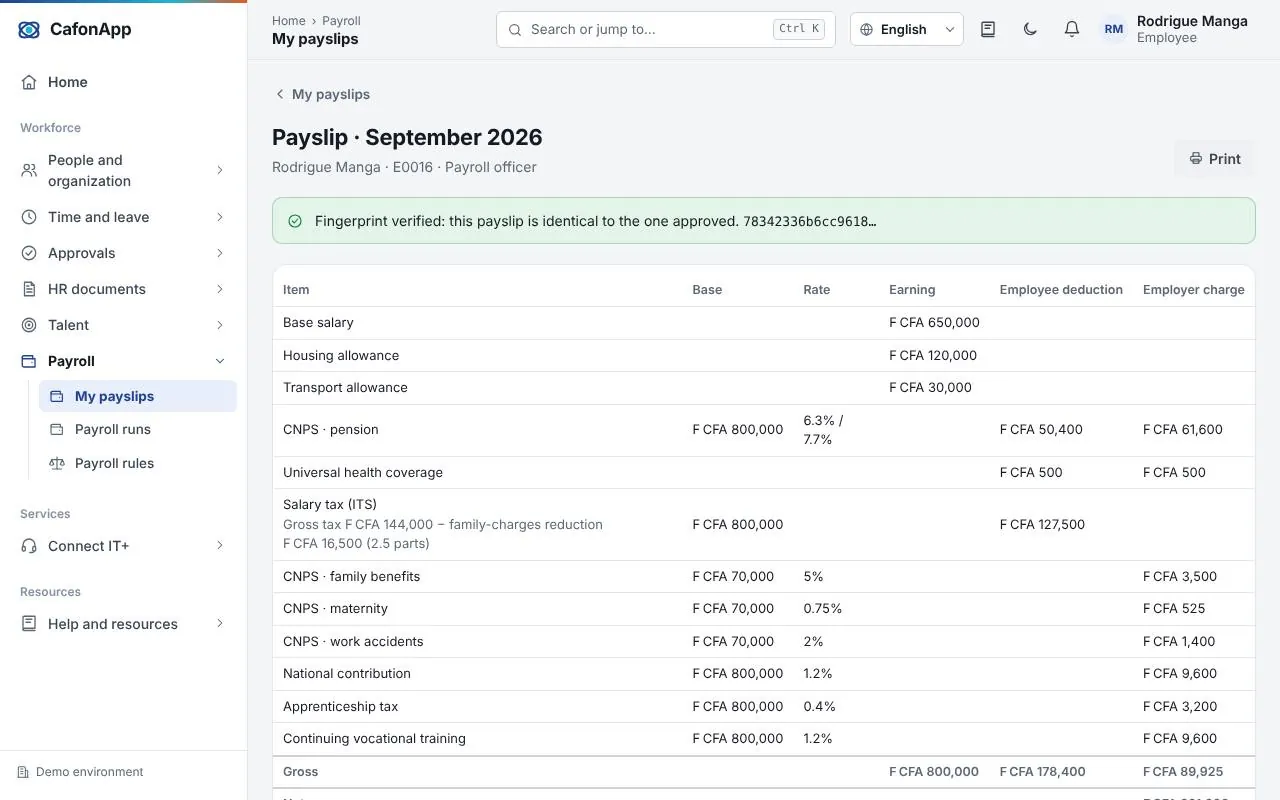Click the RM user avatar
1280x800 pixels.
coord(1113,29)
